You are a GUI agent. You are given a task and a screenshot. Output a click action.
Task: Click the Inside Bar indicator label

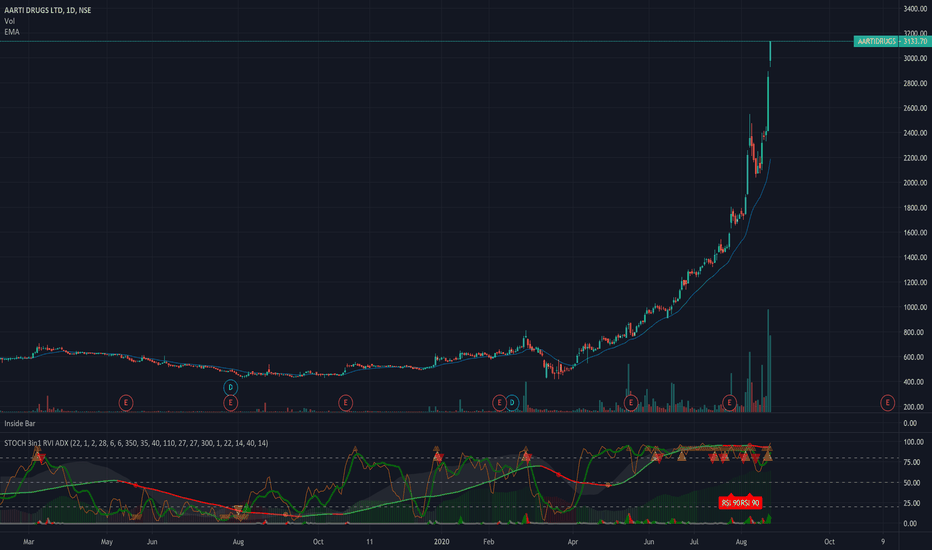(20, 423)
